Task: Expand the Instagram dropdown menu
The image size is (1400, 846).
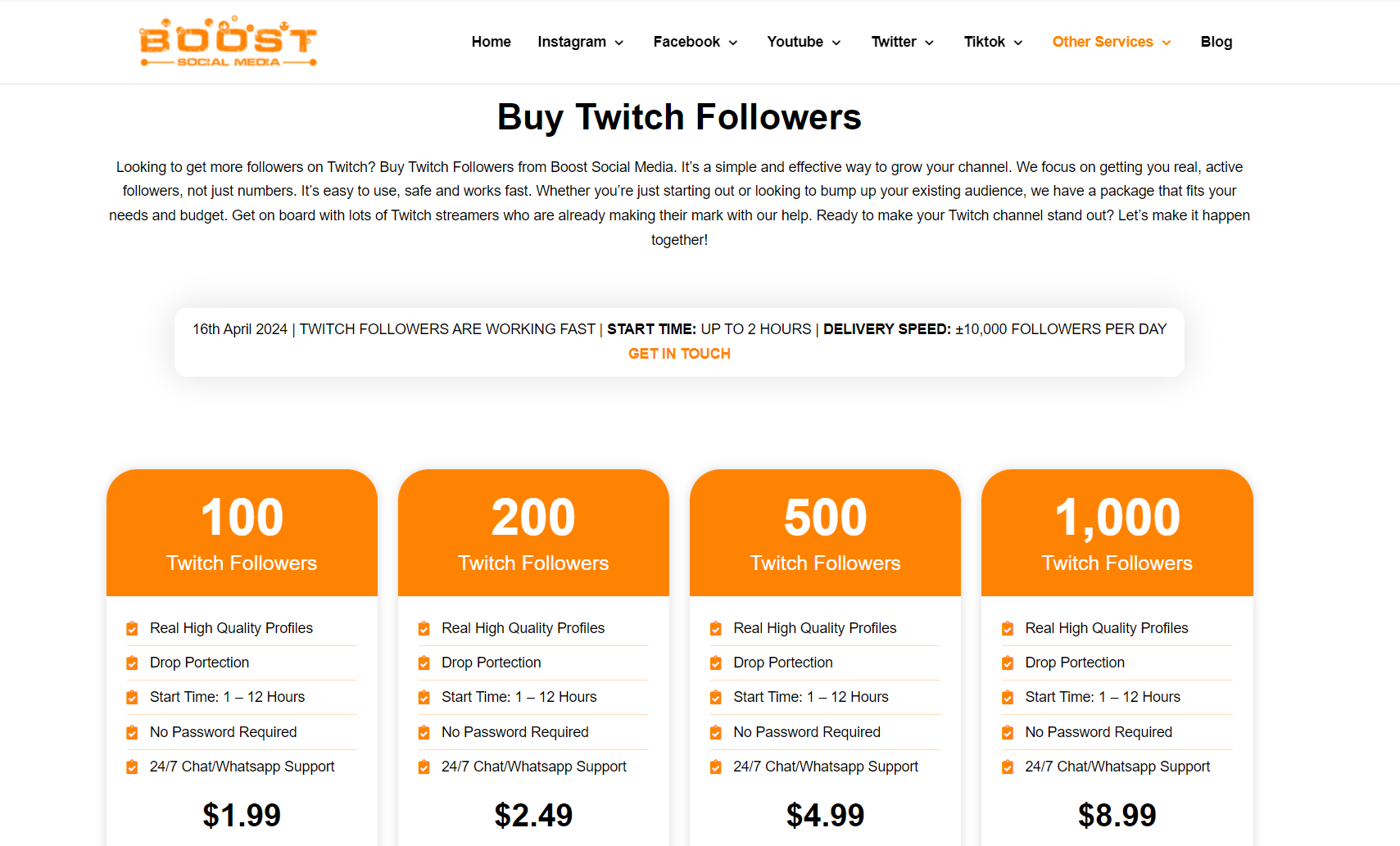Action: tap(581, 42)
